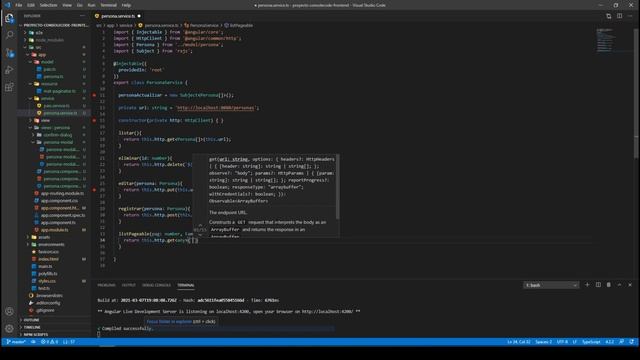The width and height of the screenshot is (640, 360).
Task: Open the Selection menu
Action: (x=48, y=5)
